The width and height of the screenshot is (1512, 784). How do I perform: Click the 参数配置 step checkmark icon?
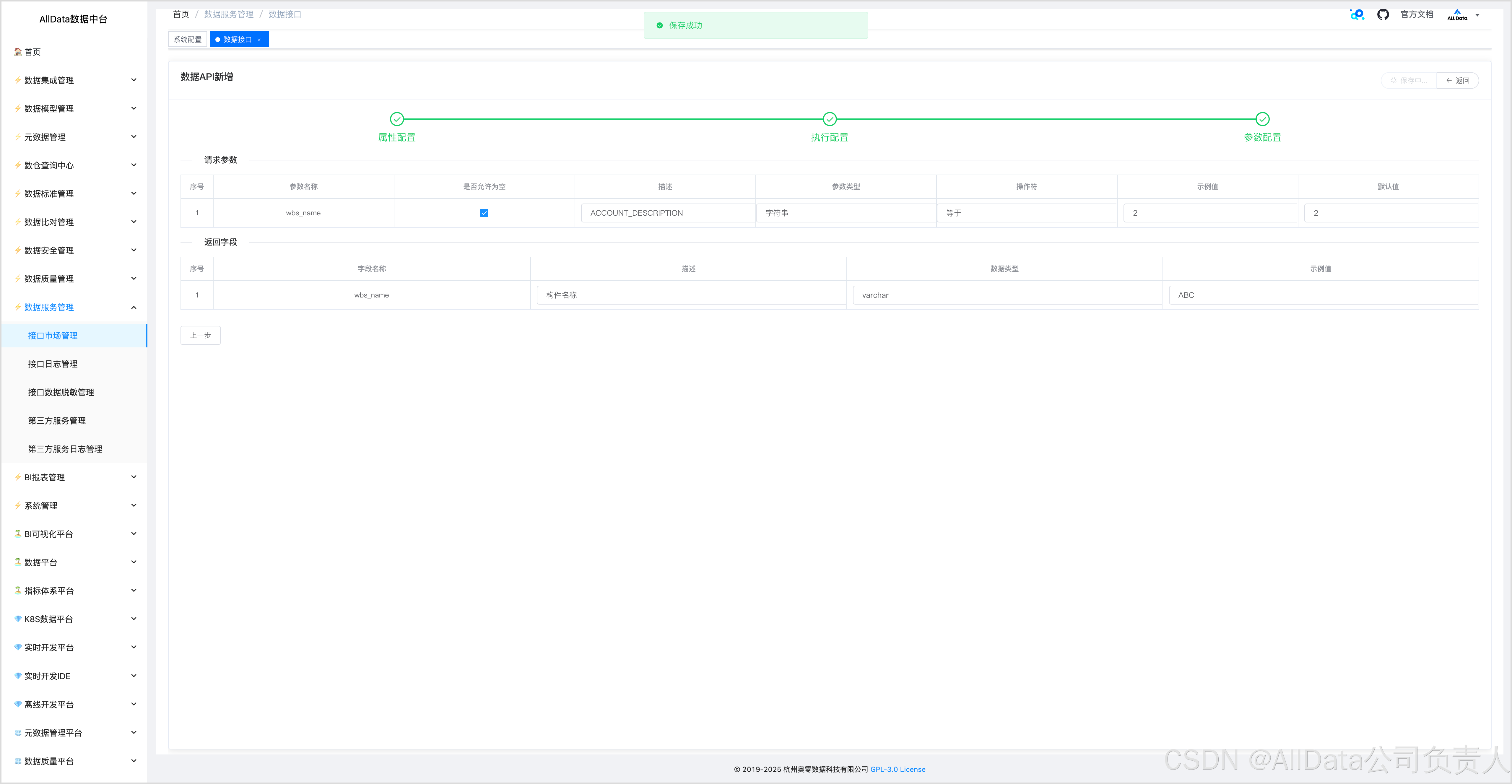tap(1262, 119)
